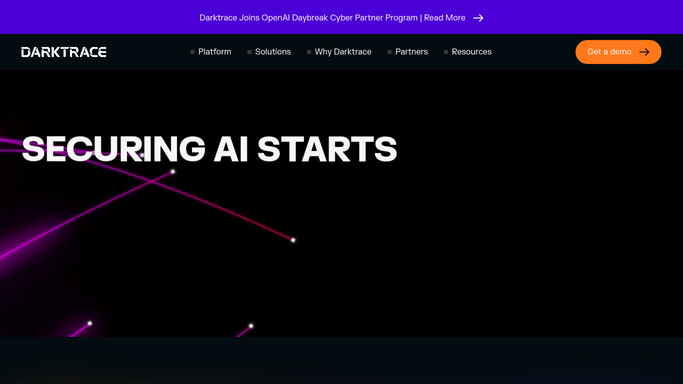The image size is (683, 384).
Task: Open the Partners menu
Action: tap(408, 52)
